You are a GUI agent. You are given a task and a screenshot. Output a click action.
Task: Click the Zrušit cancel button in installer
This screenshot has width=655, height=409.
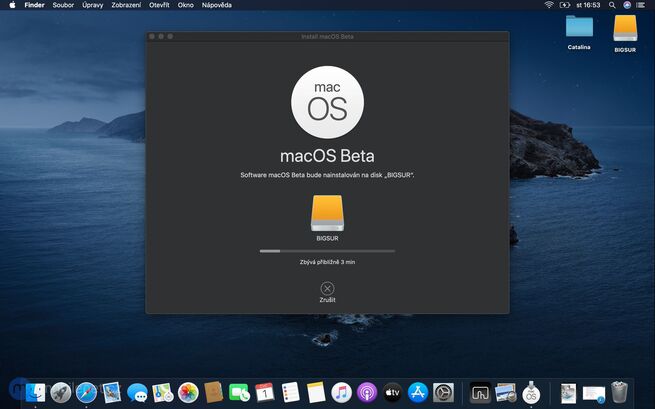(327, 292)
